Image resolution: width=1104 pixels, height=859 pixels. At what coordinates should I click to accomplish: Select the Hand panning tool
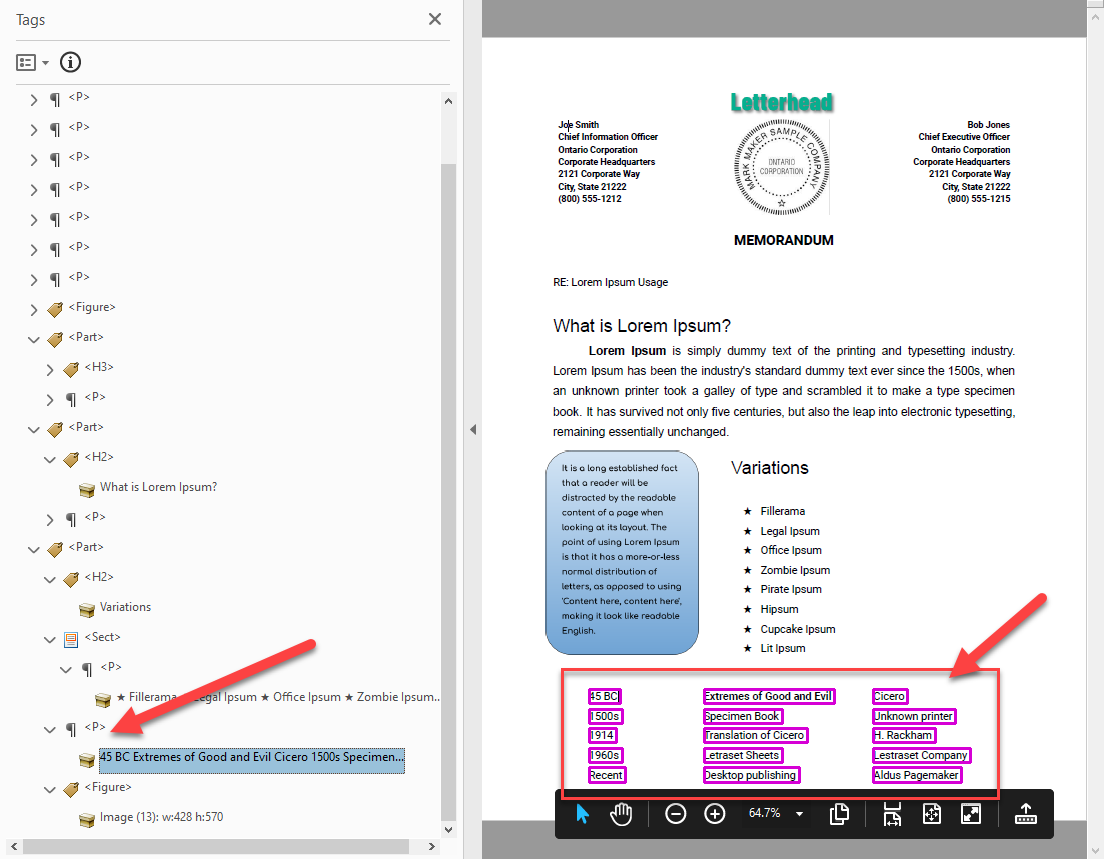click(621, 814)
